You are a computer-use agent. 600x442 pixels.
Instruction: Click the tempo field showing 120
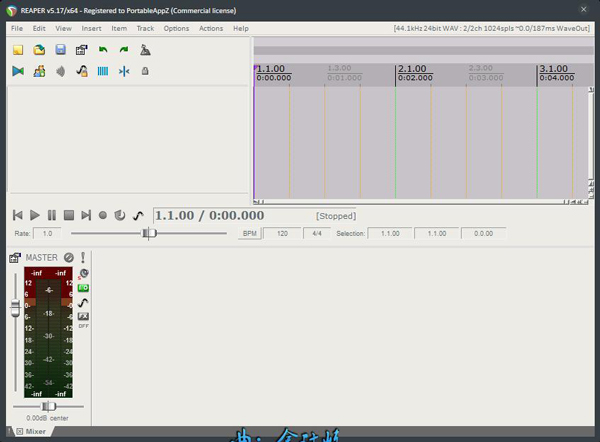click(282, 233)
